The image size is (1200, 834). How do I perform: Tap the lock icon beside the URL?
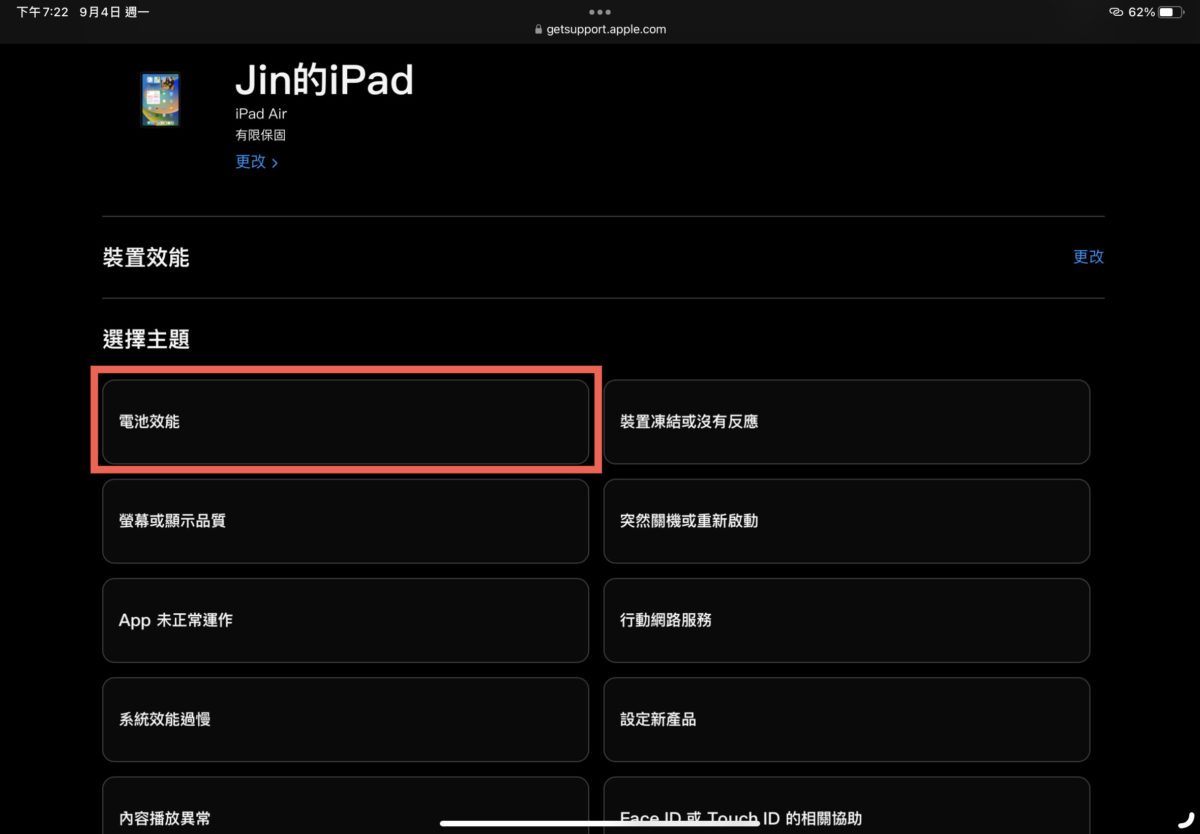click(539, 30)
